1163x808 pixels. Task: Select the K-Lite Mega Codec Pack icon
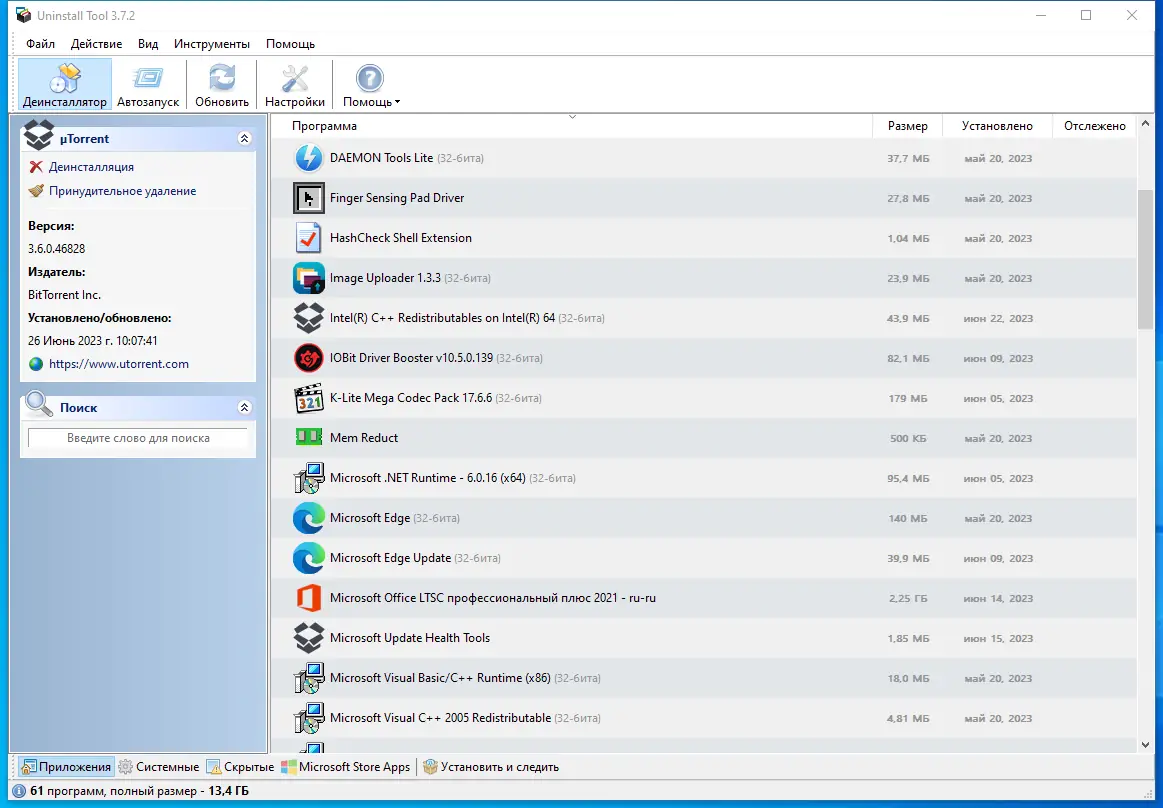click(309, 398)
